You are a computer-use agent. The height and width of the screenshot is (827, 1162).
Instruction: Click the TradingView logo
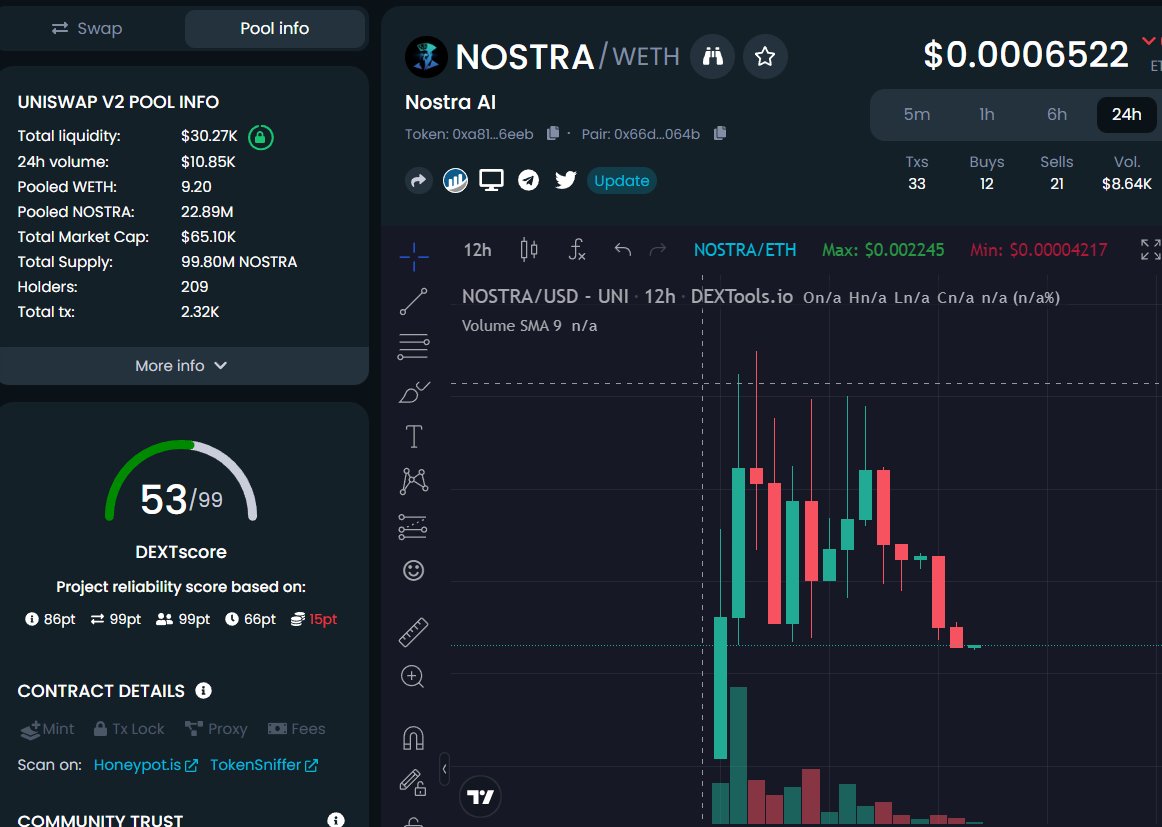coord(480,797)
